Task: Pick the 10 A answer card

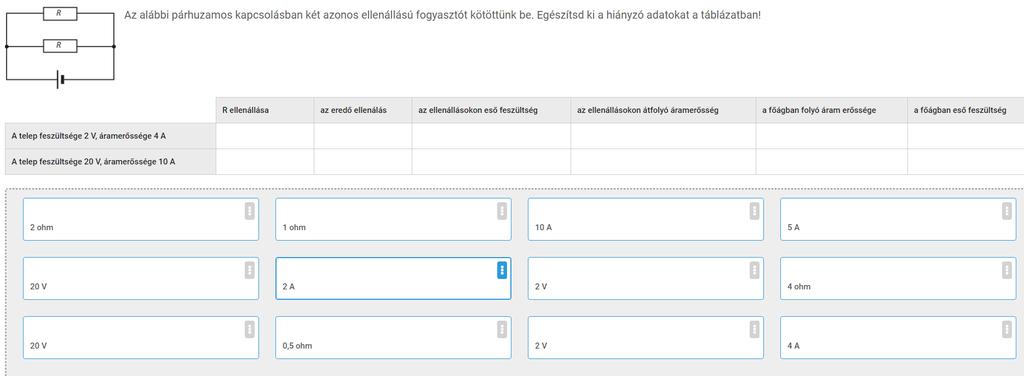Action: point(645,219)
